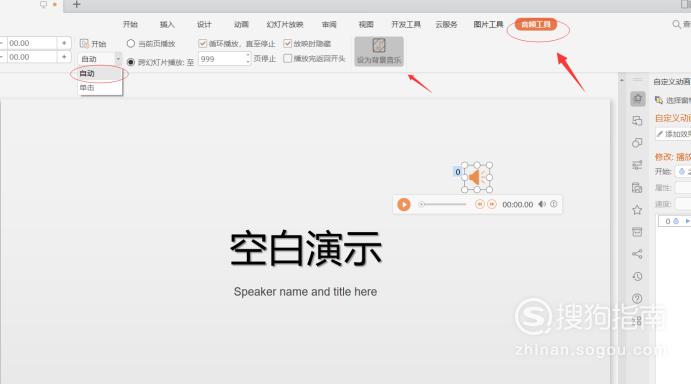Viewport: 691px width, 384px height.
Task: Open the history clock sidebar icon
Action: click(637, 276)
